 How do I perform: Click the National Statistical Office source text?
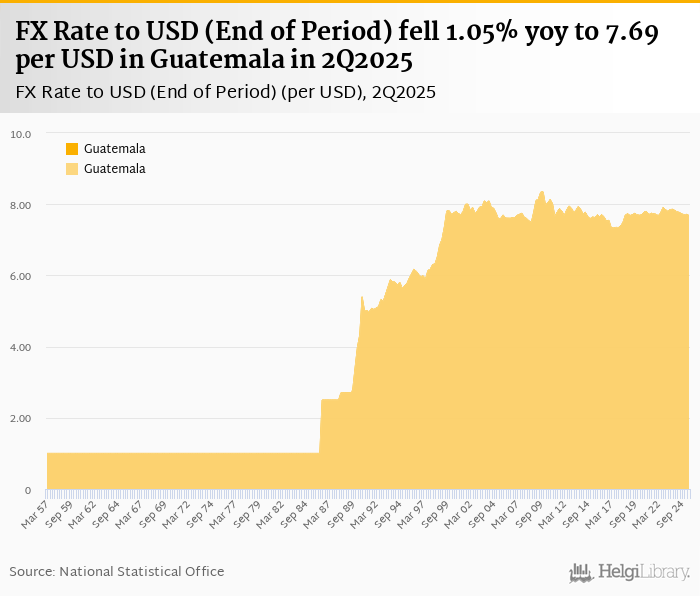[x=117, y=571]
